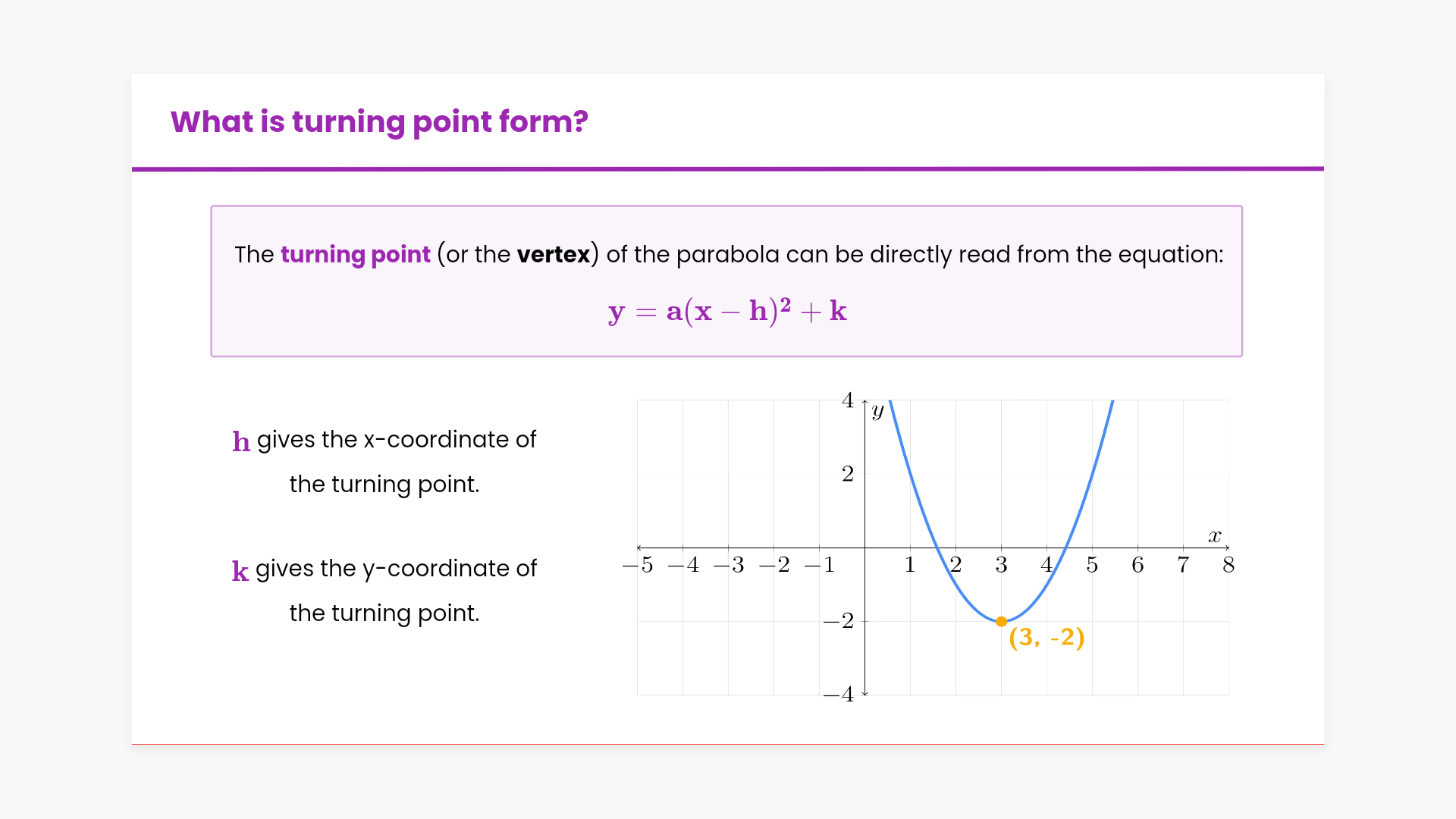The image size is (1456, 819).
Task: Click the slide title 'What is turning point form?'
Action: point(379,121)
